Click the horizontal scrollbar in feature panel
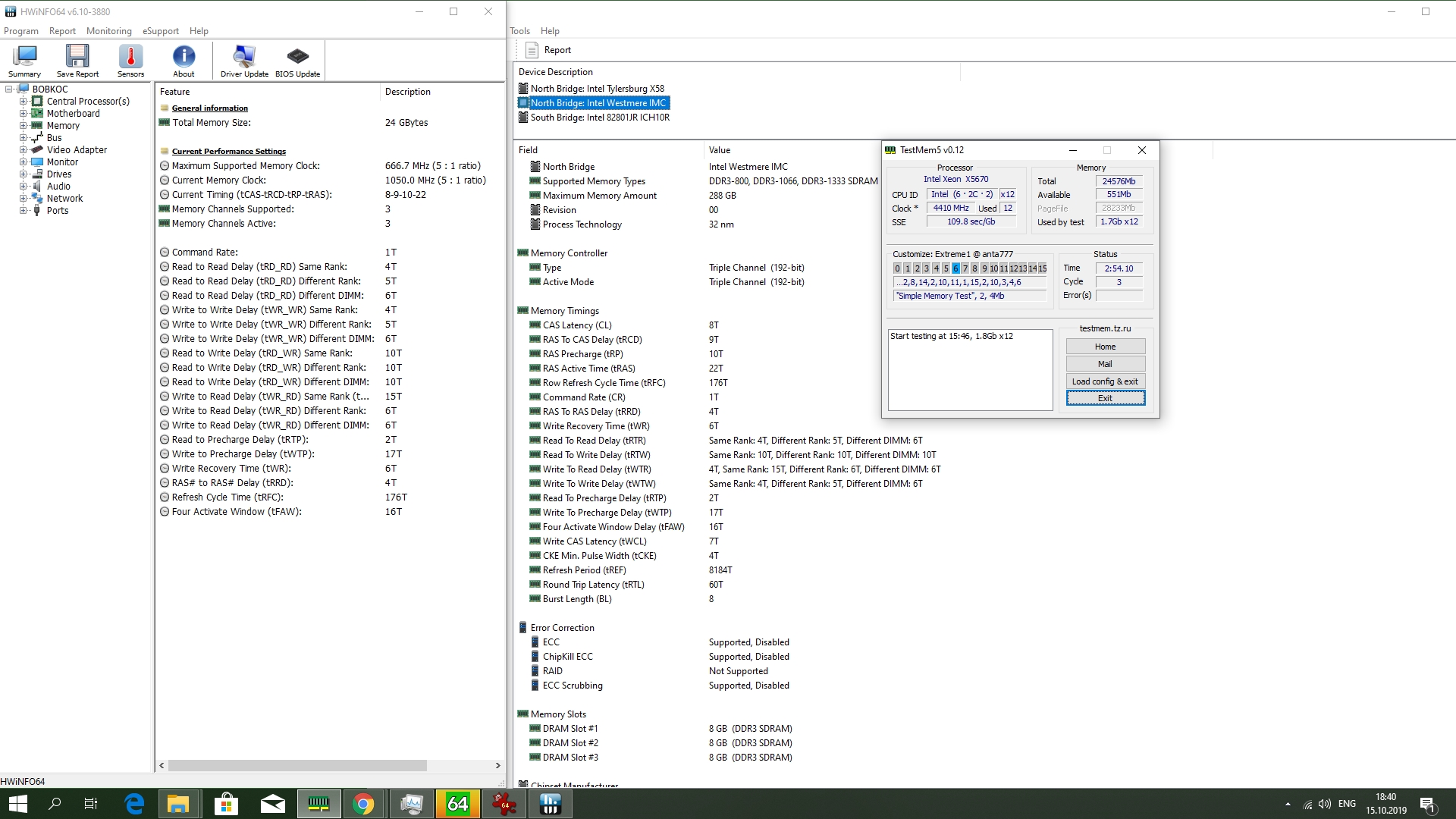Image resolution: width=1456 pixels, height=819 pixels. coord(297,766)
